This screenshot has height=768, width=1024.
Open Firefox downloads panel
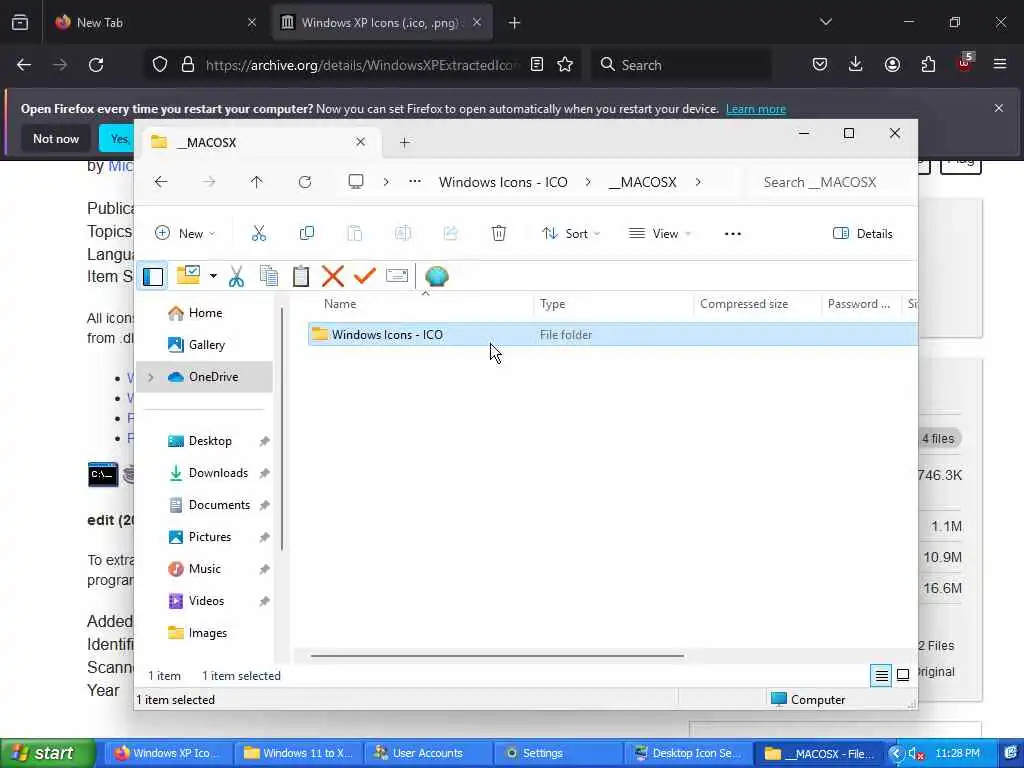coord(856,65)
